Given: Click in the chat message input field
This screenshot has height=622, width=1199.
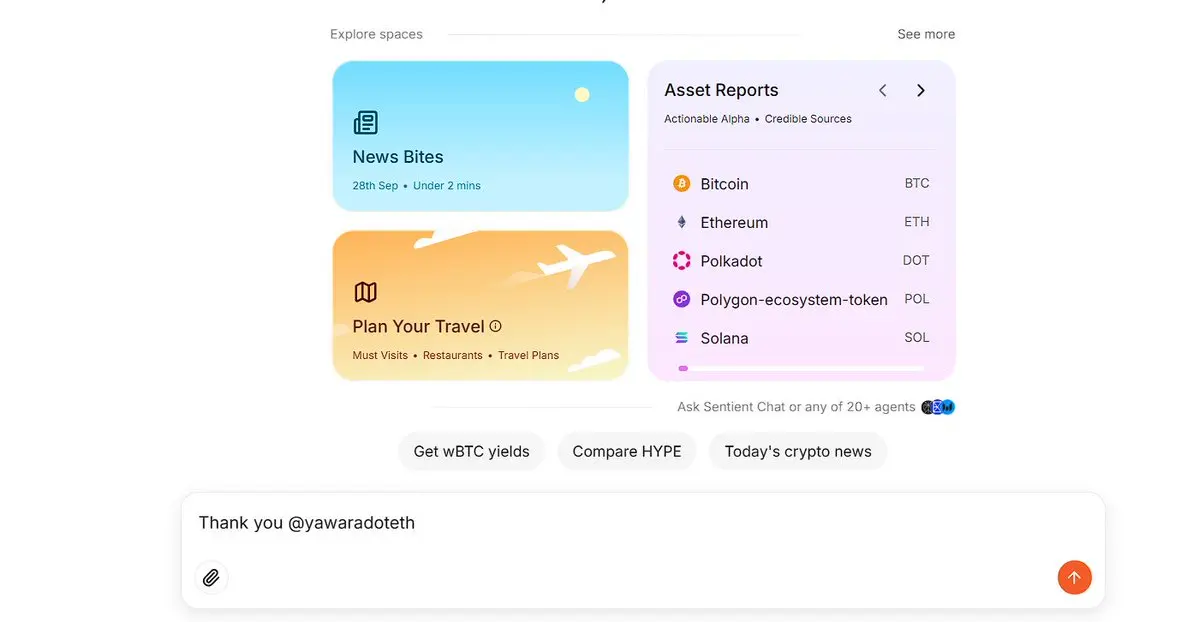Looking at the screenshot, I should pyautogui.click(x=642, y=523).
